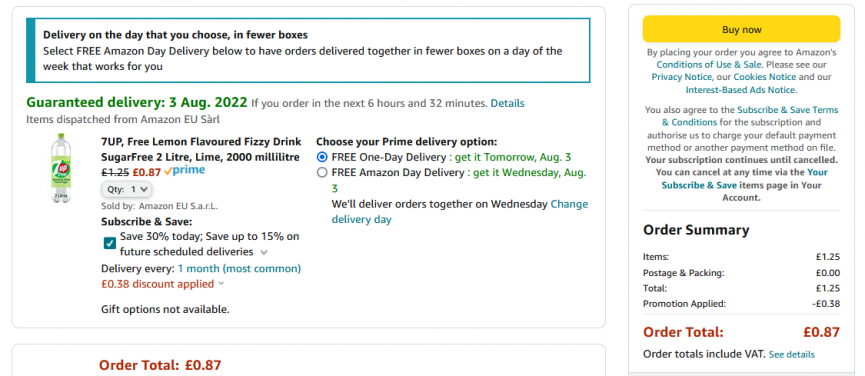
Task: Open the guaranteed delivery Details link
Action: click(508, 103)
